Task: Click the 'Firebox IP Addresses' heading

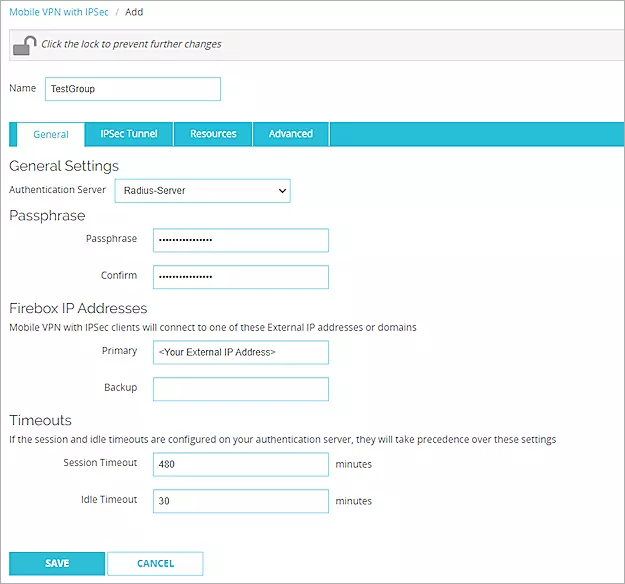Action: [x=78, y=308]
